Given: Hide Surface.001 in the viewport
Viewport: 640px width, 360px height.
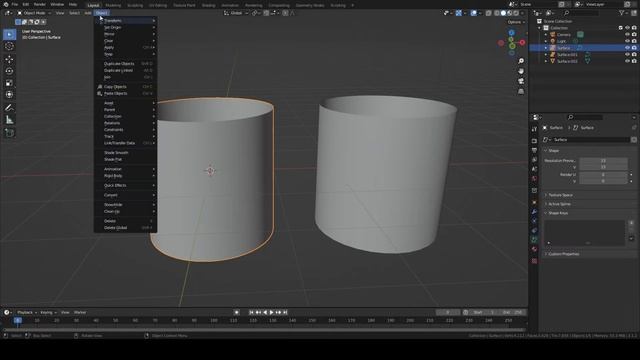Looking at the screenshot, I should [x=627, y=54].
